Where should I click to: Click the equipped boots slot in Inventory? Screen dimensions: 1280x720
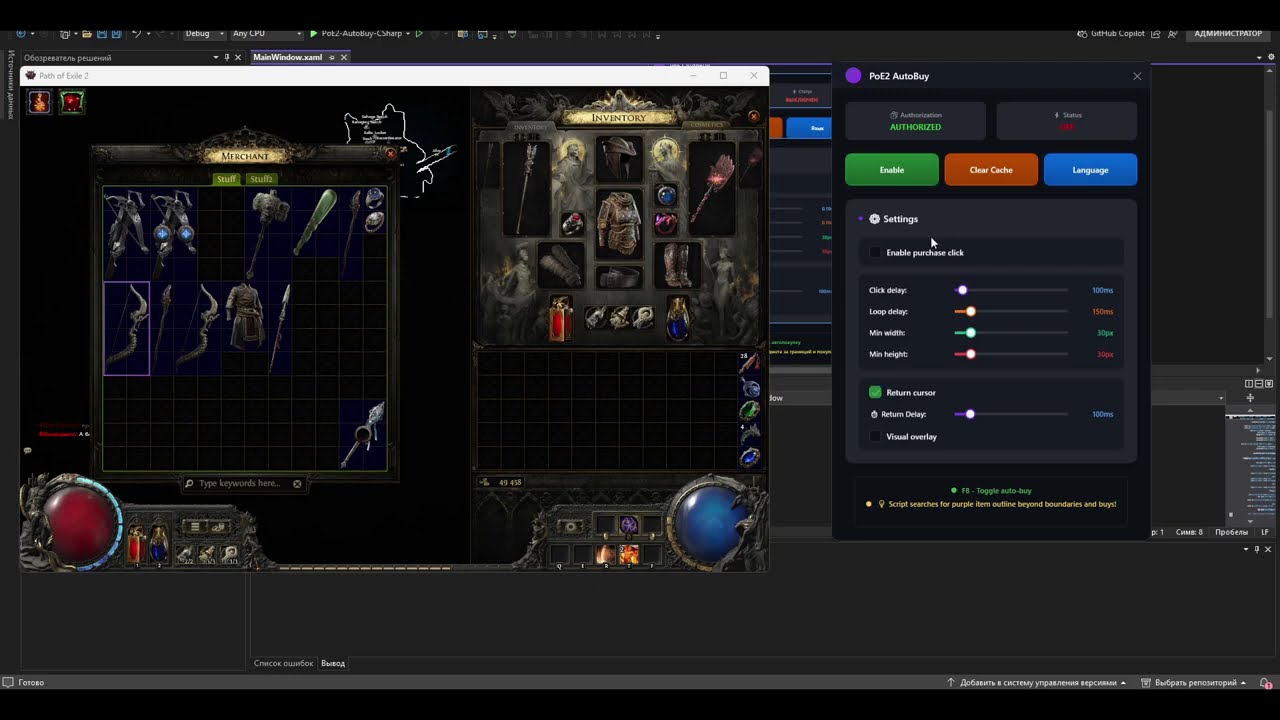coord(676,265)
